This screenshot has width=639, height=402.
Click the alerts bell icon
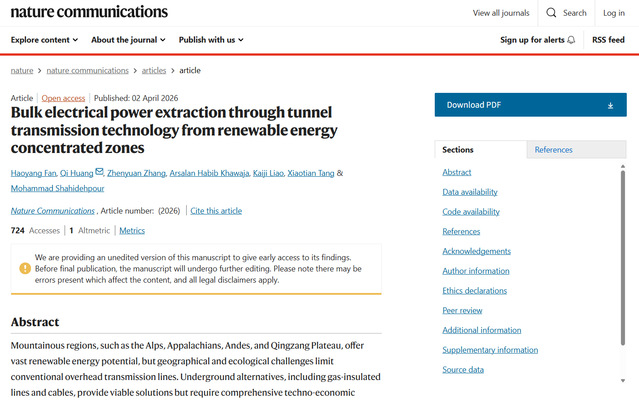click(571, 40)
